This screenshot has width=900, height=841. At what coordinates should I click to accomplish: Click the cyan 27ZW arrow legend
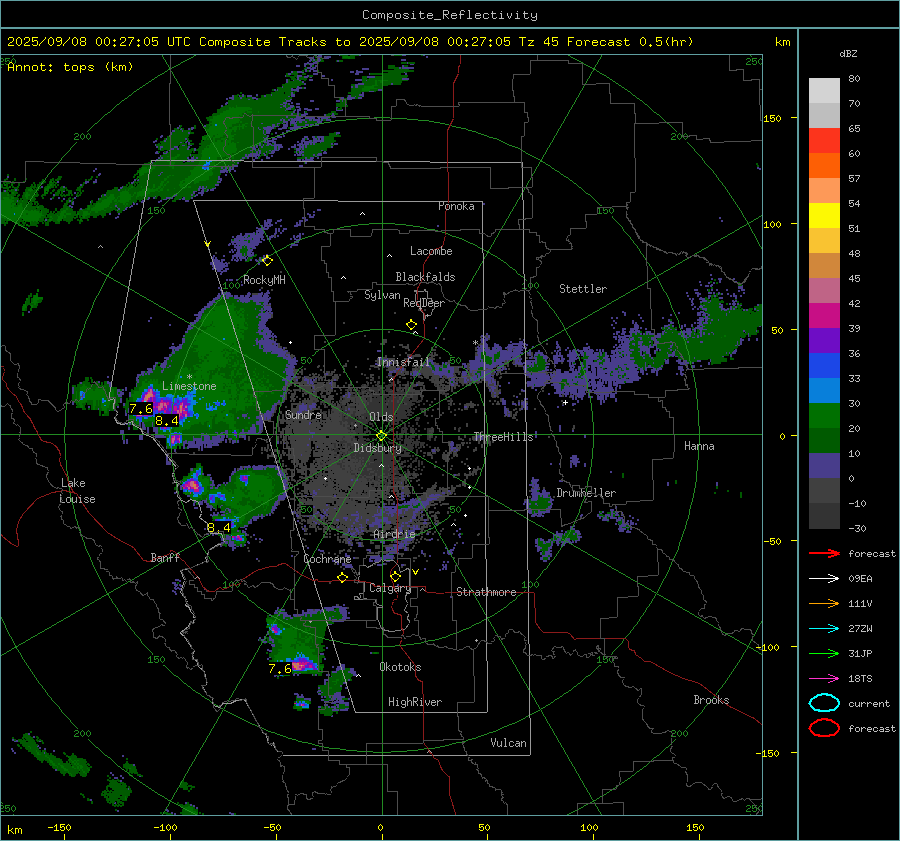click(824, 629)
